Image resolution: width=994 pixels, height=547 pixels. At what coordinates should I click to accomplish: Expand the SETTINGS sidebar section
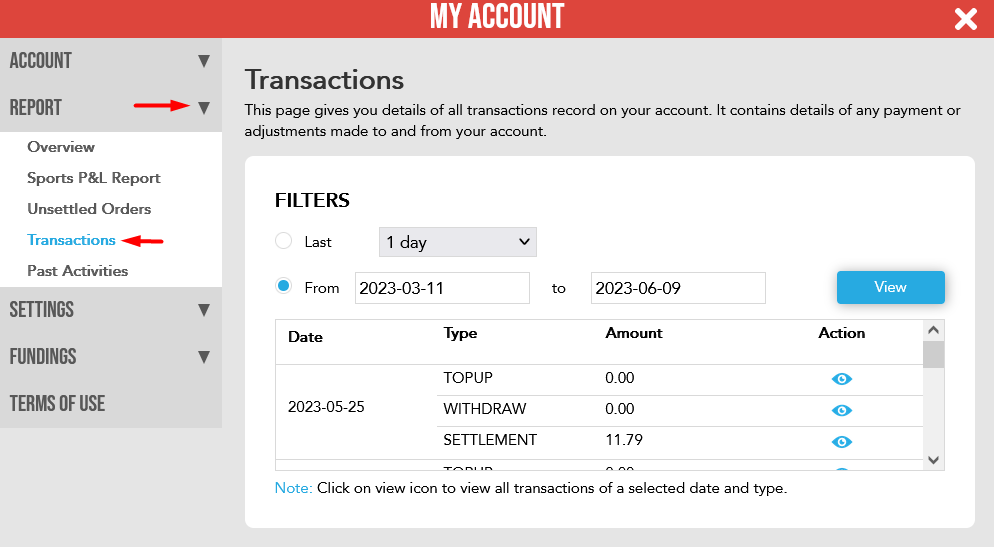click(x=111, y=310)
